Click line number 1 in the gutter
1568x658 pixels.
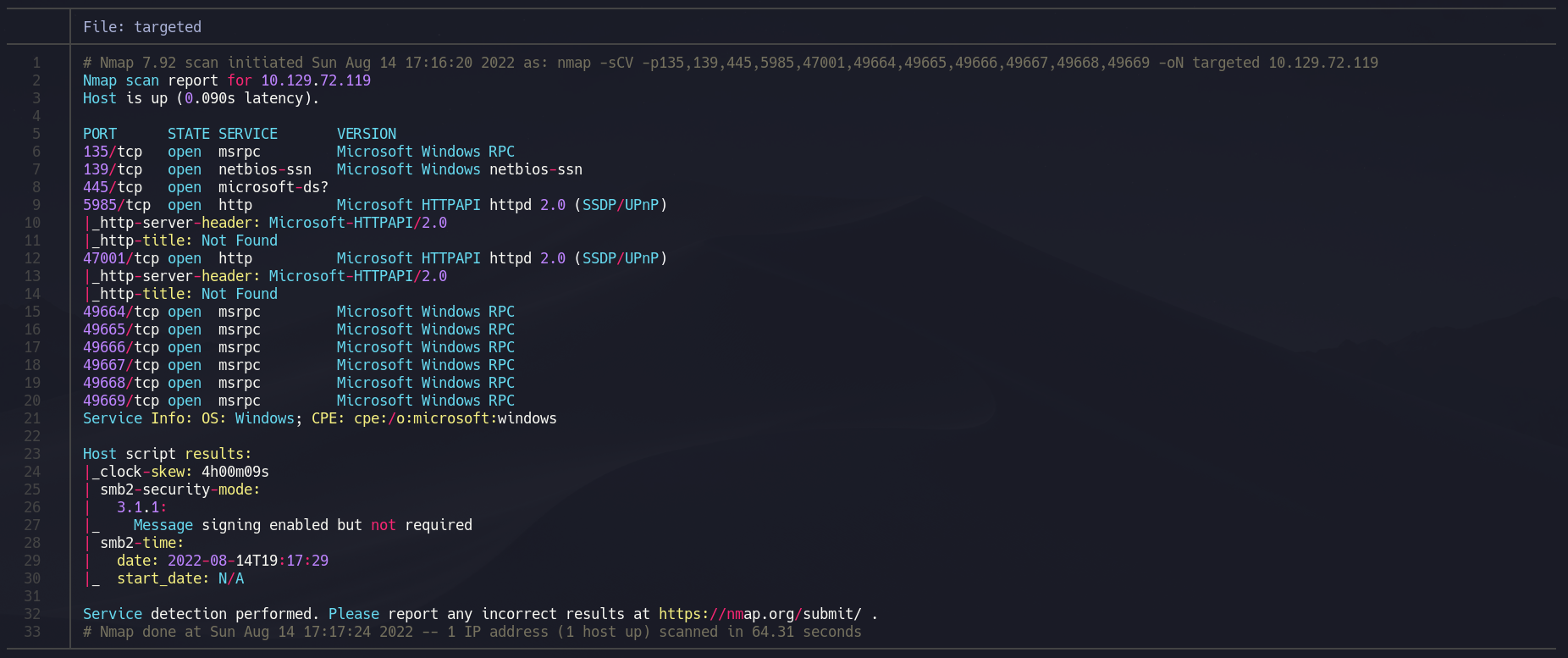point(36,63)
